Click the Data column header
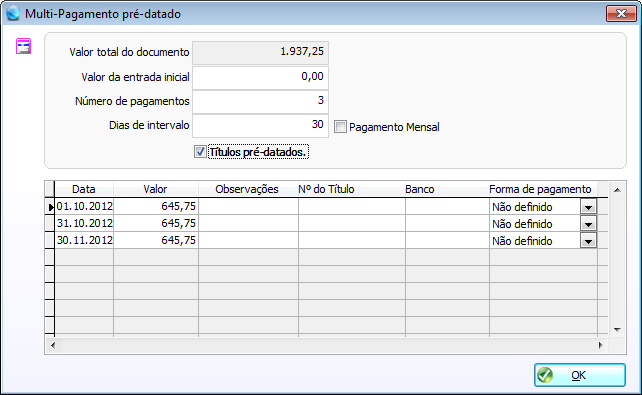 click(84, 189)
